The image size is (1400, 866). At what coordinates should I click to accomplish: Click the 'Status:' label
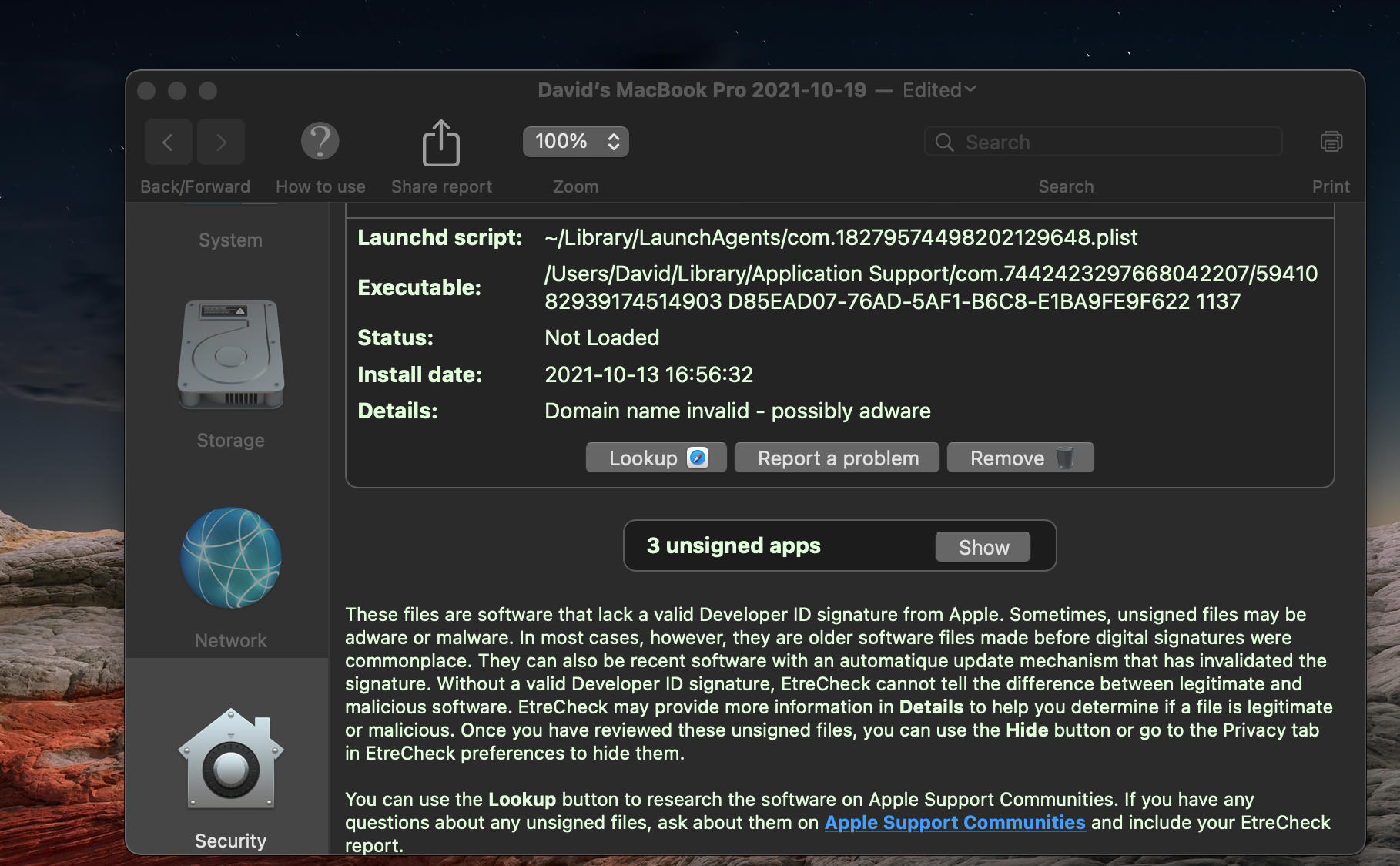(x=395, y=337)
